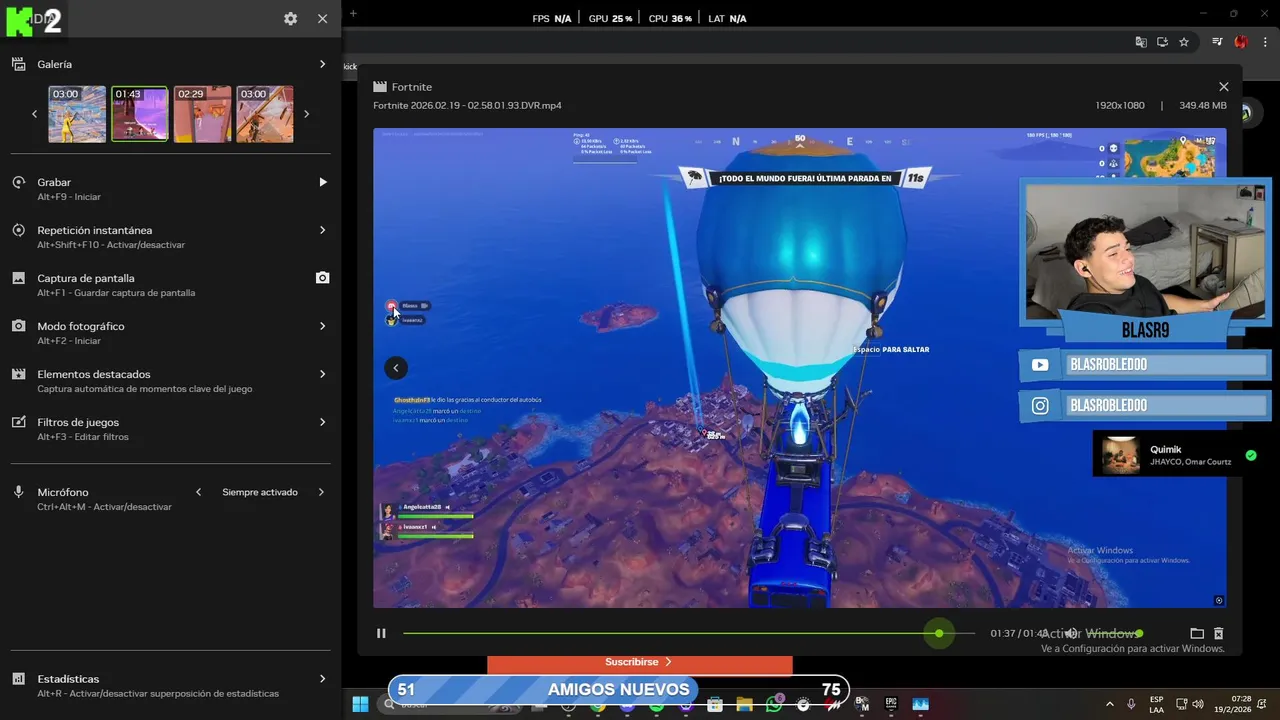The image size is (1280, 720).
Task: Pause the Fortnite clip playback
Action: tap(381, 633)
